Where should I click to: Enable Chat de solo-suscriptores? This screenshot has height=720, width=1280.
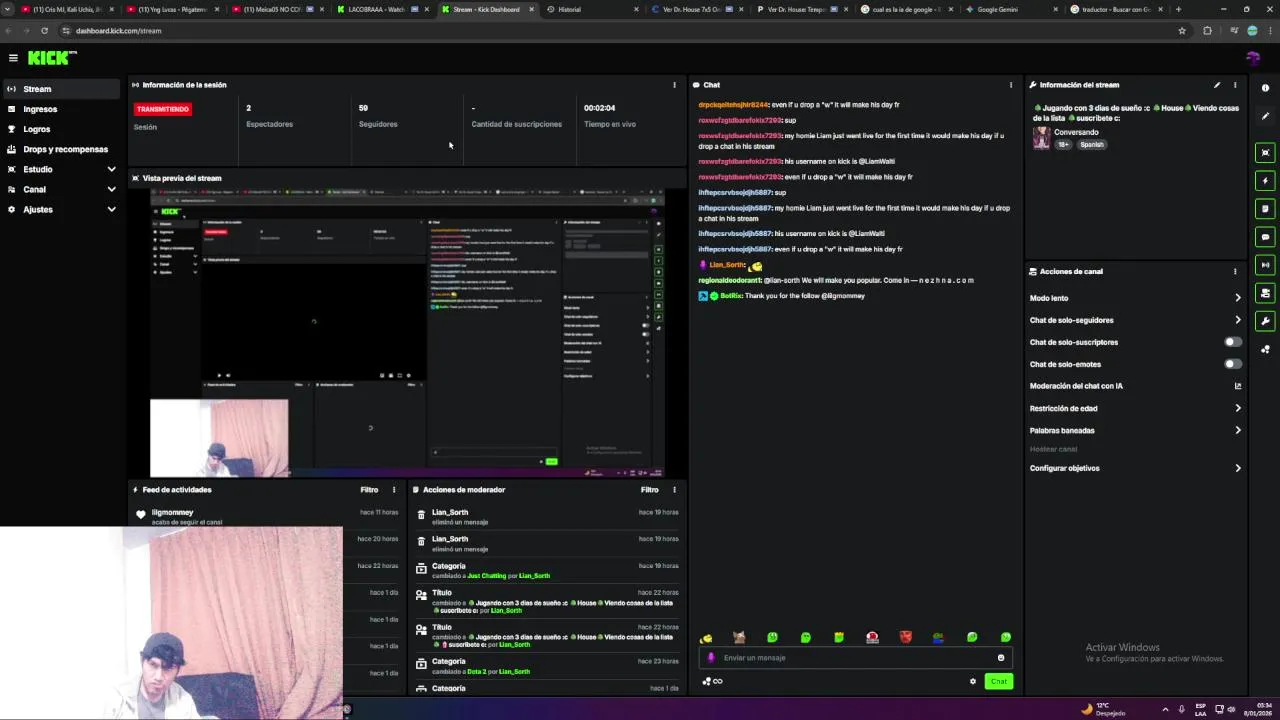point(1233,342)
